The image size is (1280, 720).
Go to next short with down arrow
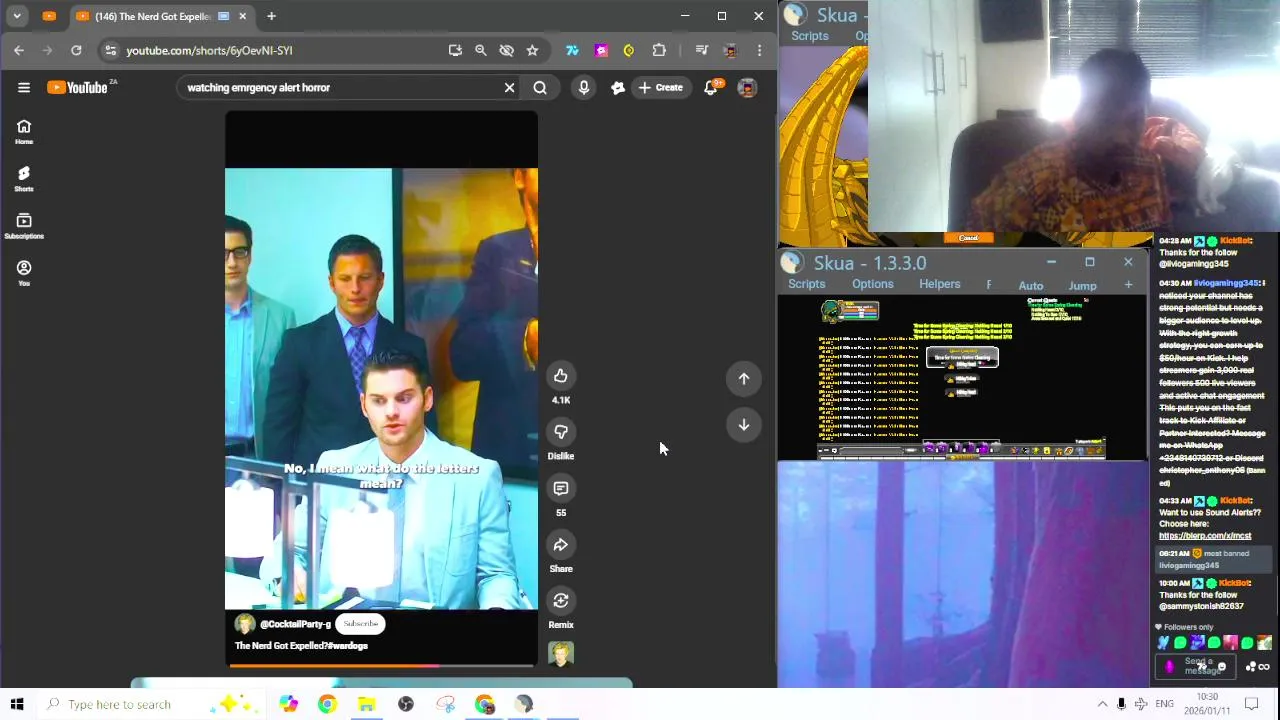744,425
